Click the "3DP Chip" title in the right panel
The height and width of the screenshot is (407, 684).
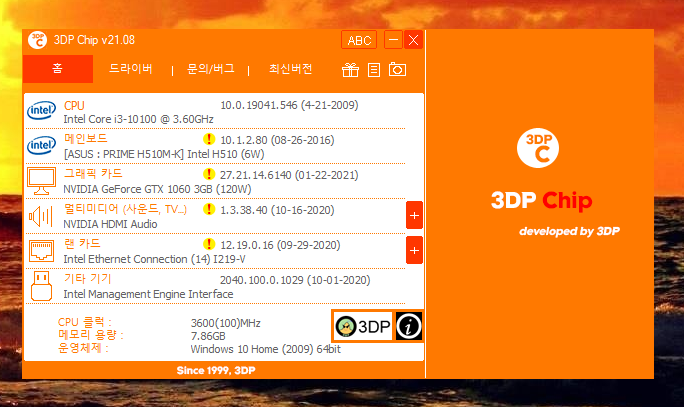pos(541,201)
